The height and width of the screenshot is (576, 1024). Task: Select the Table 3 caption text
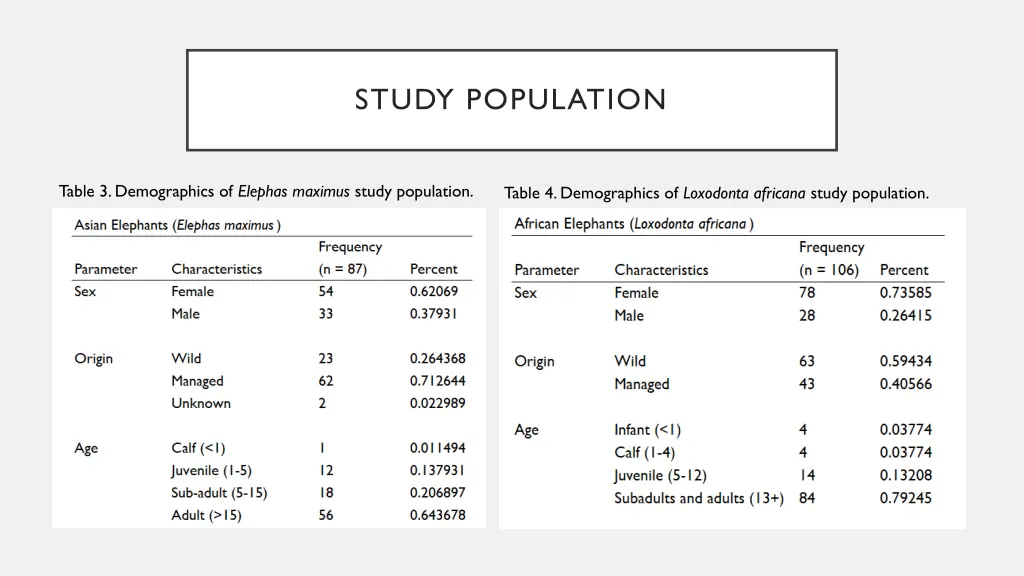(266, 191)
